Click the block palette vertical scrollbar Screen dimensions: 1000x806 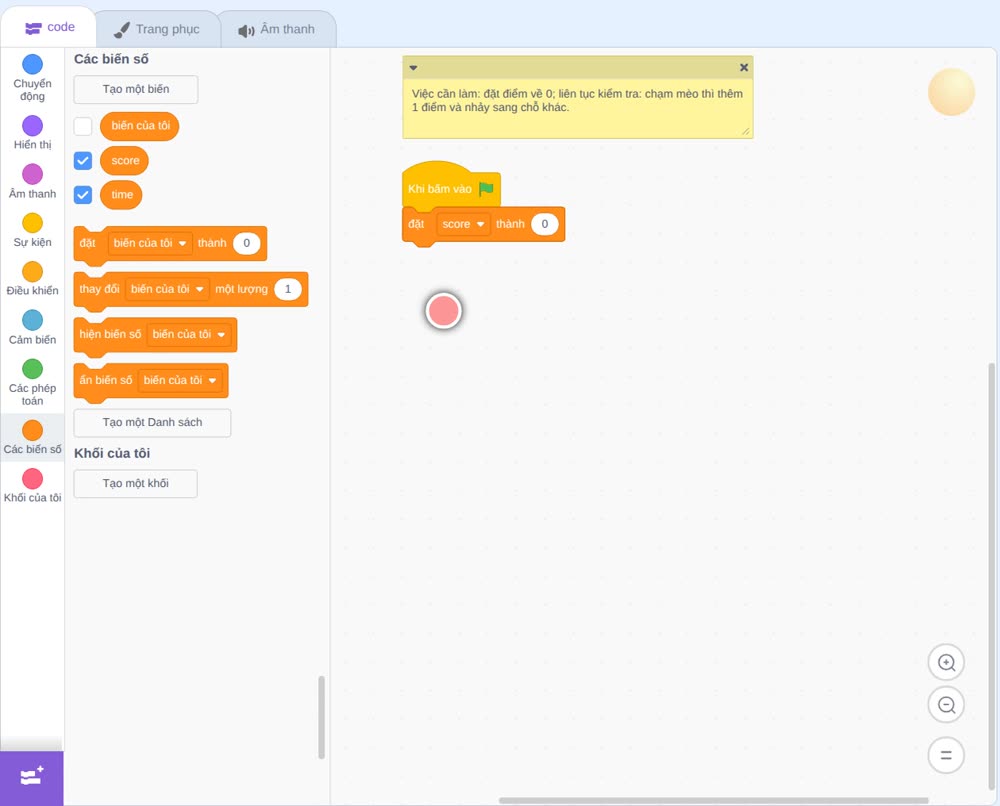click(x=321, y=717)
